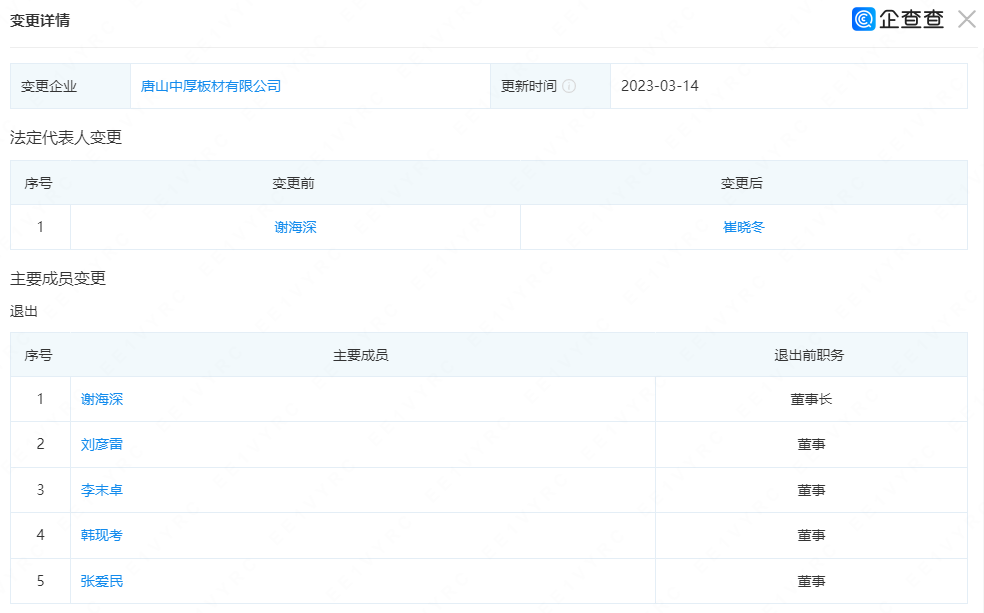The height and width of the screenshot is (613, 984).
Task: Click the info icon beside 更新时间
Action: tap(569, 86)
